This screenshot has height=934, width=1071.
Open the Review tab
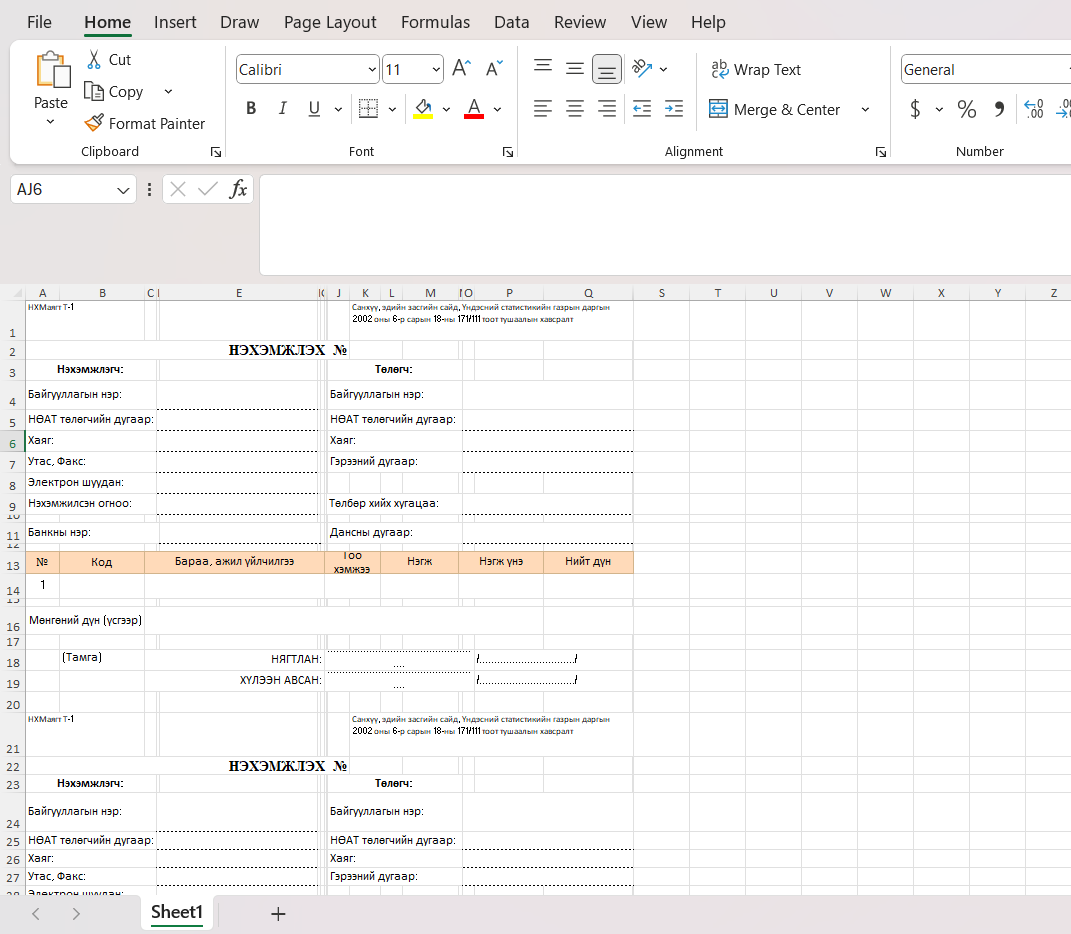point(580,23)
